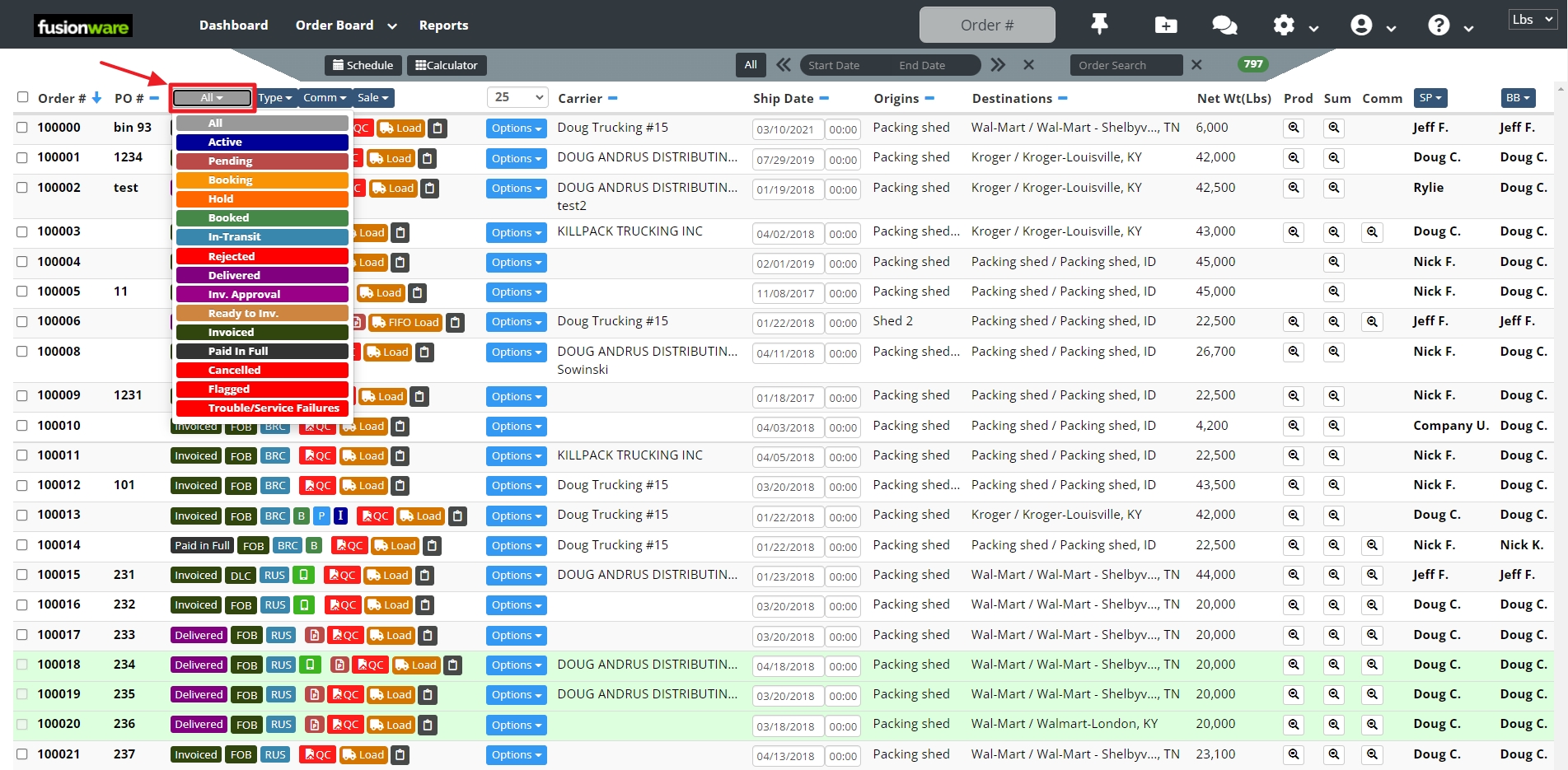Tick the checkbox for order 100016
Screen dimensions: 1568x770
click(22, 604)
